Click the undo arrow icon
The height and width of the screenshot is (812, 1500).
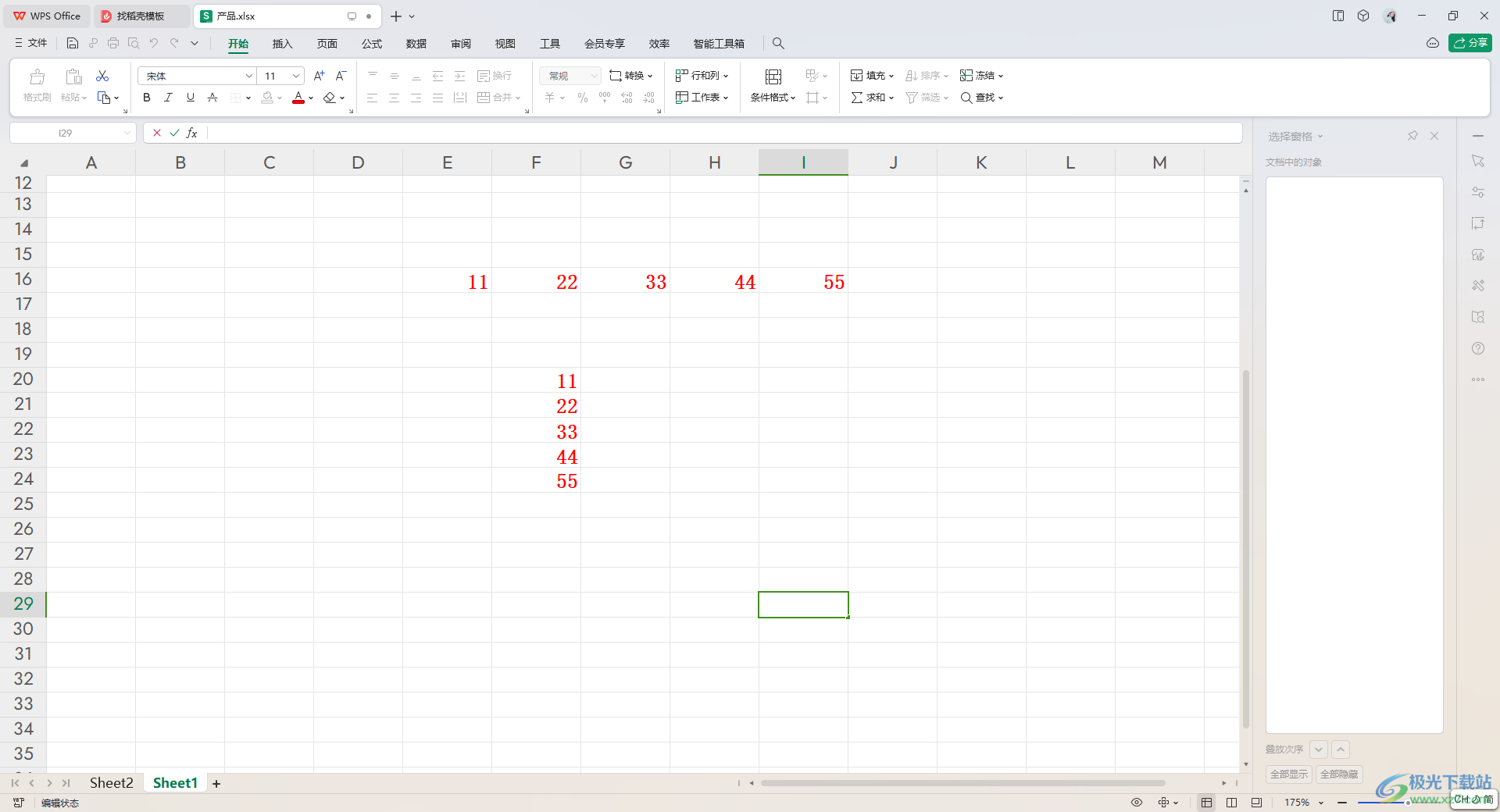[x=154, y=43]
